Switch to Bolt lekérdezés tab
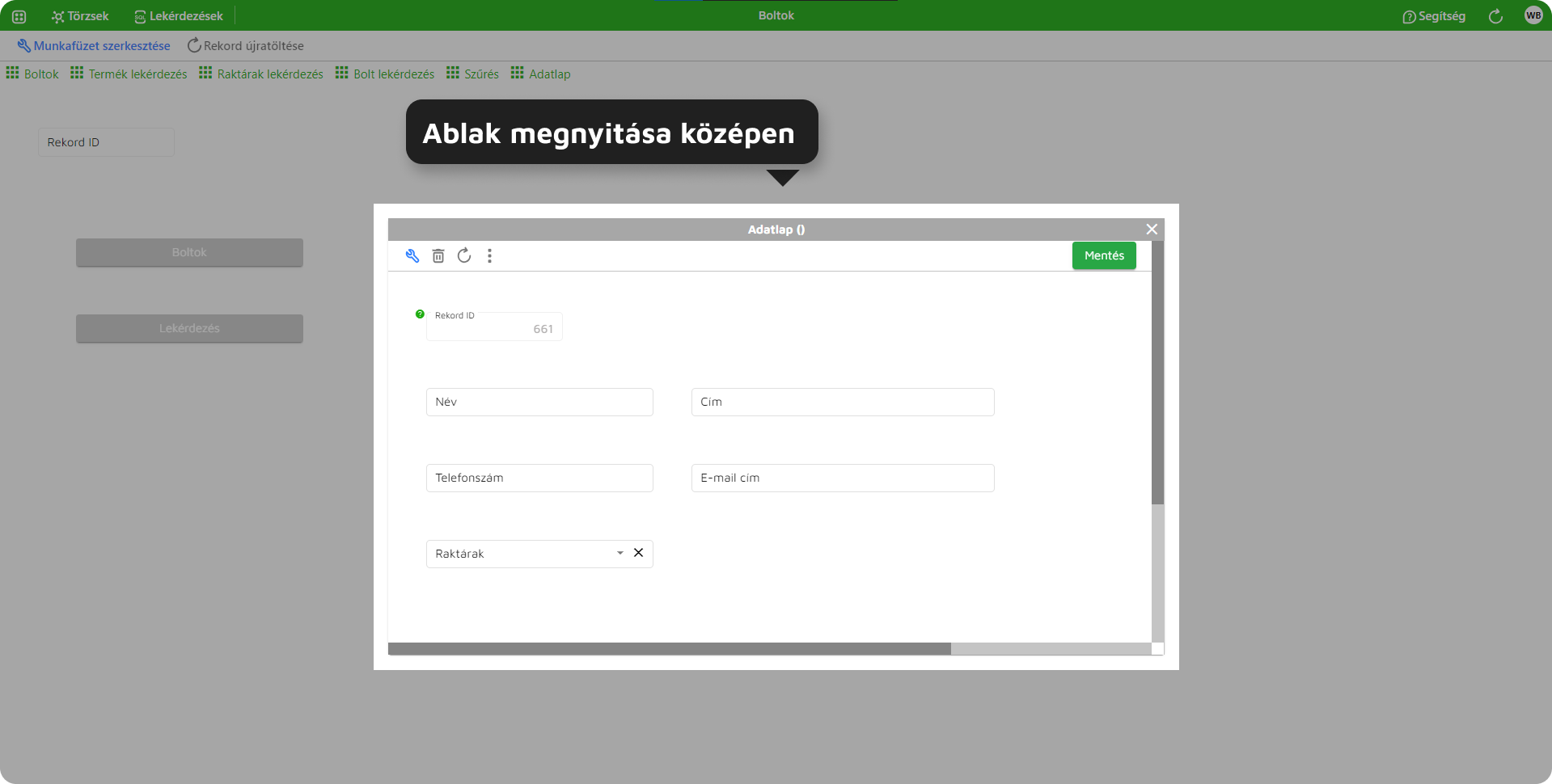Viewport: 1552px width, 784px height. pos(385,74)
